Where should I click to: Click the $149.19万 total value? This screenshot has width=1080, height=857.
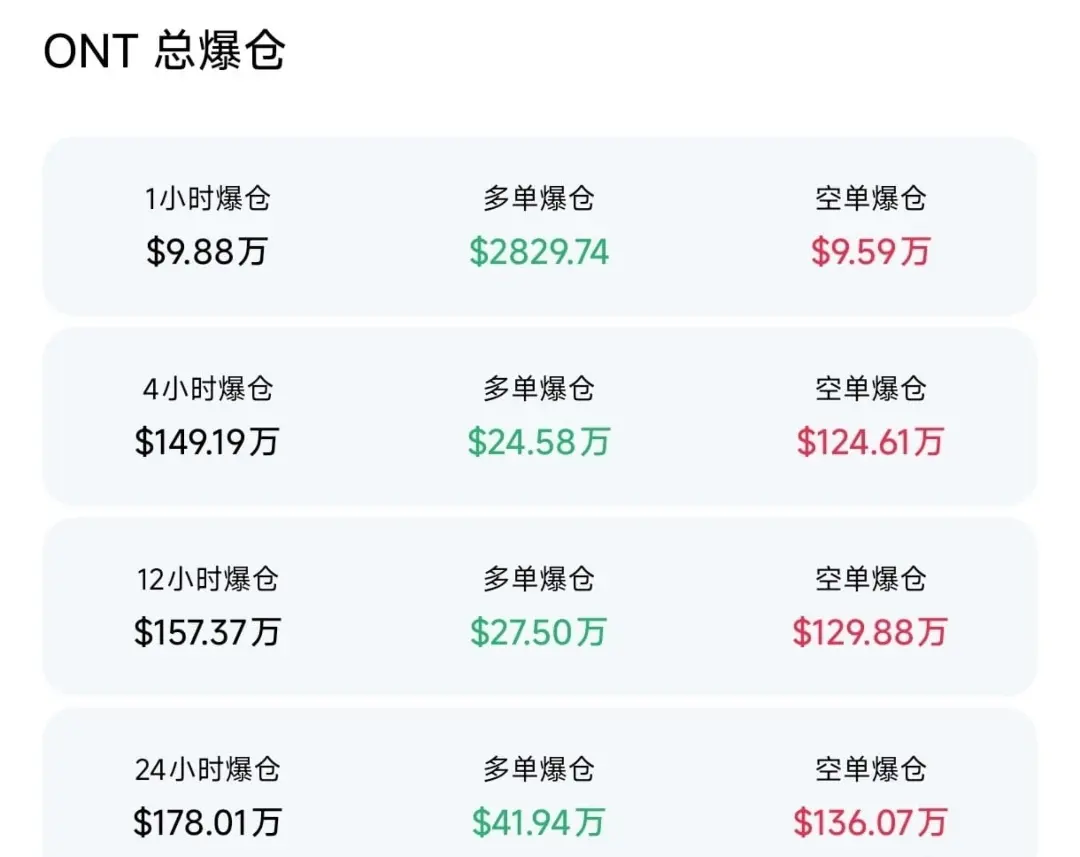(207, 441)
